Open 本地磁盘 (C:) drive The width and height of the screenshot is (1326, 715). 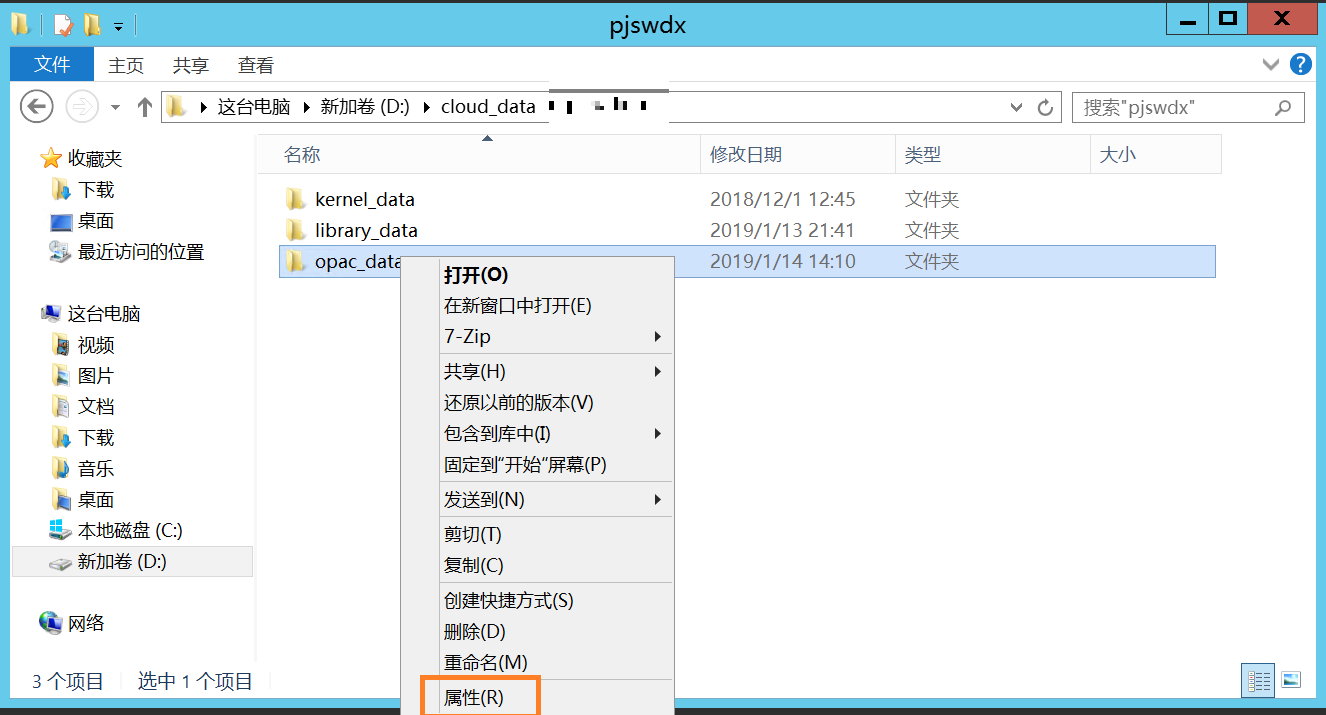click(130, 531)
